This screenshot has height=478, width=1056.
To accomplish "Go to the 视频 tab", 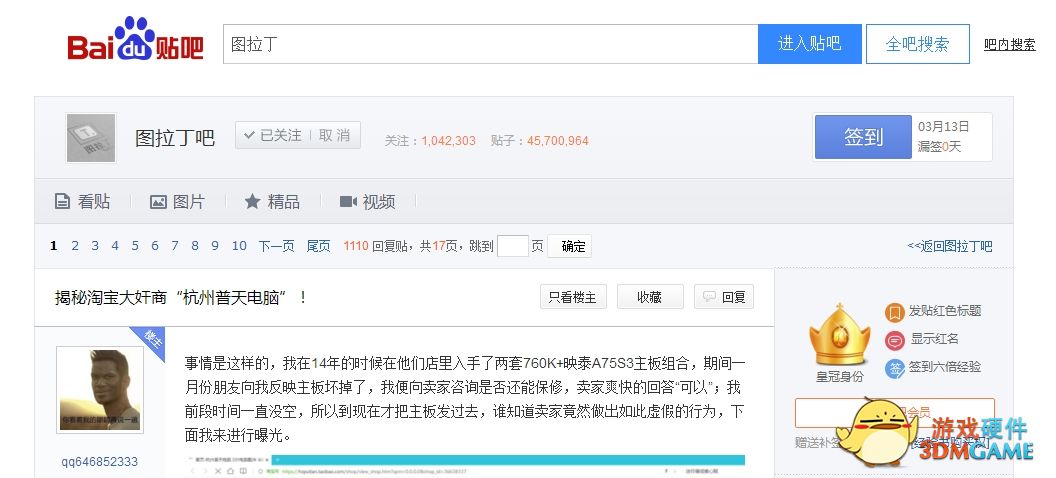I will click(x=367, y=202).
